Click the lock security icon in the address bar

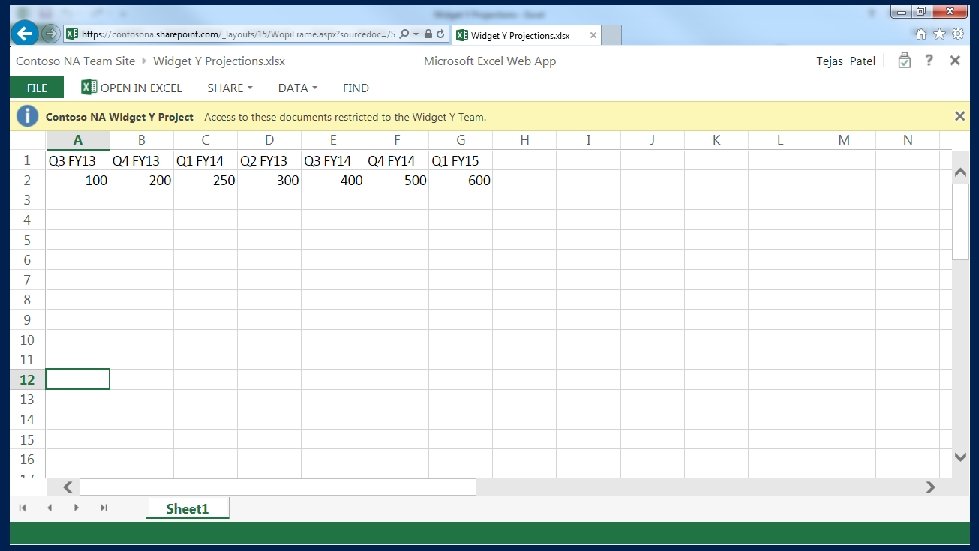click(x=428, y=34)
